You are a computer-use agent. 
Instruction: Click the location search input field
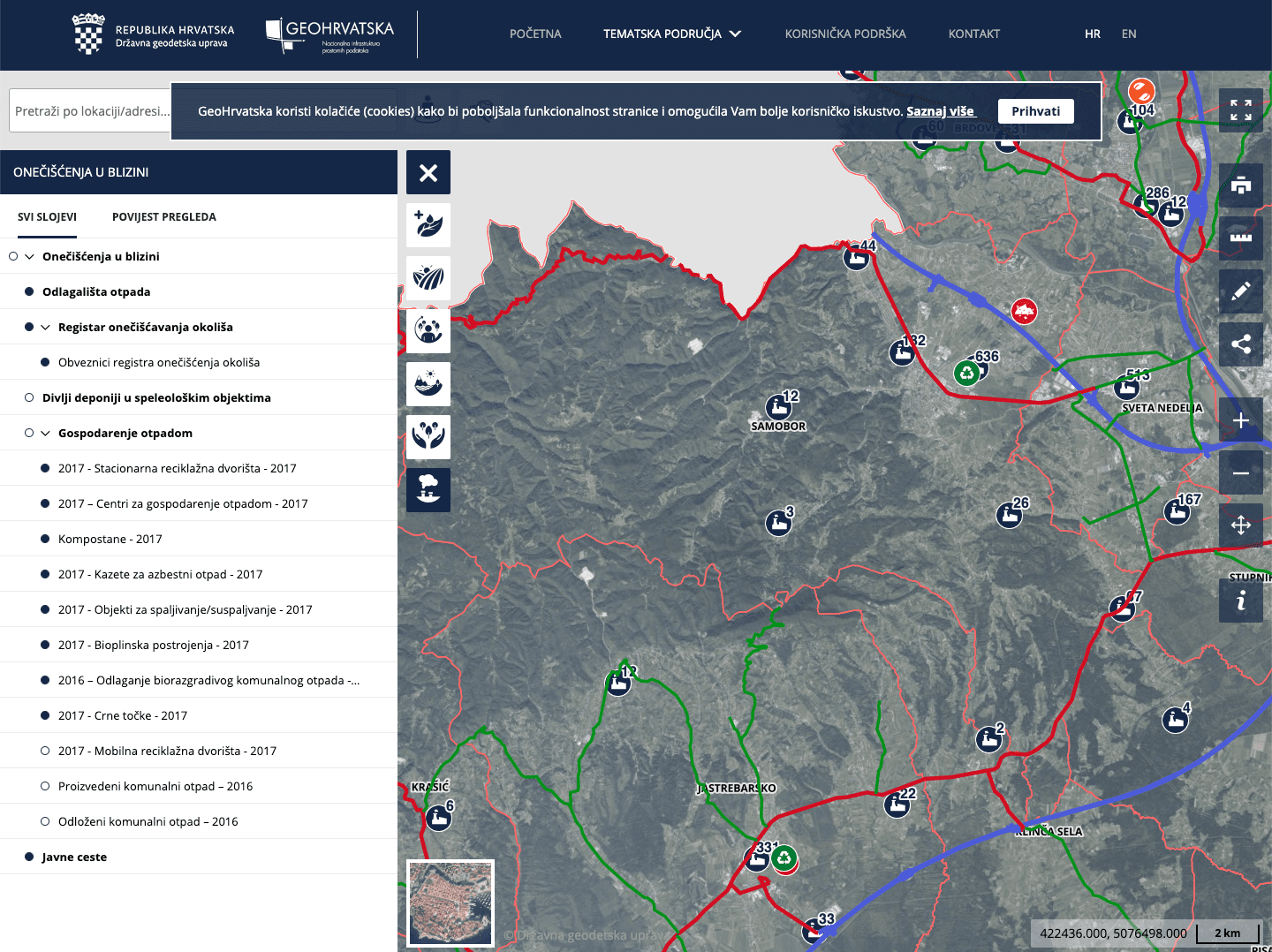(x=90, y=110)
